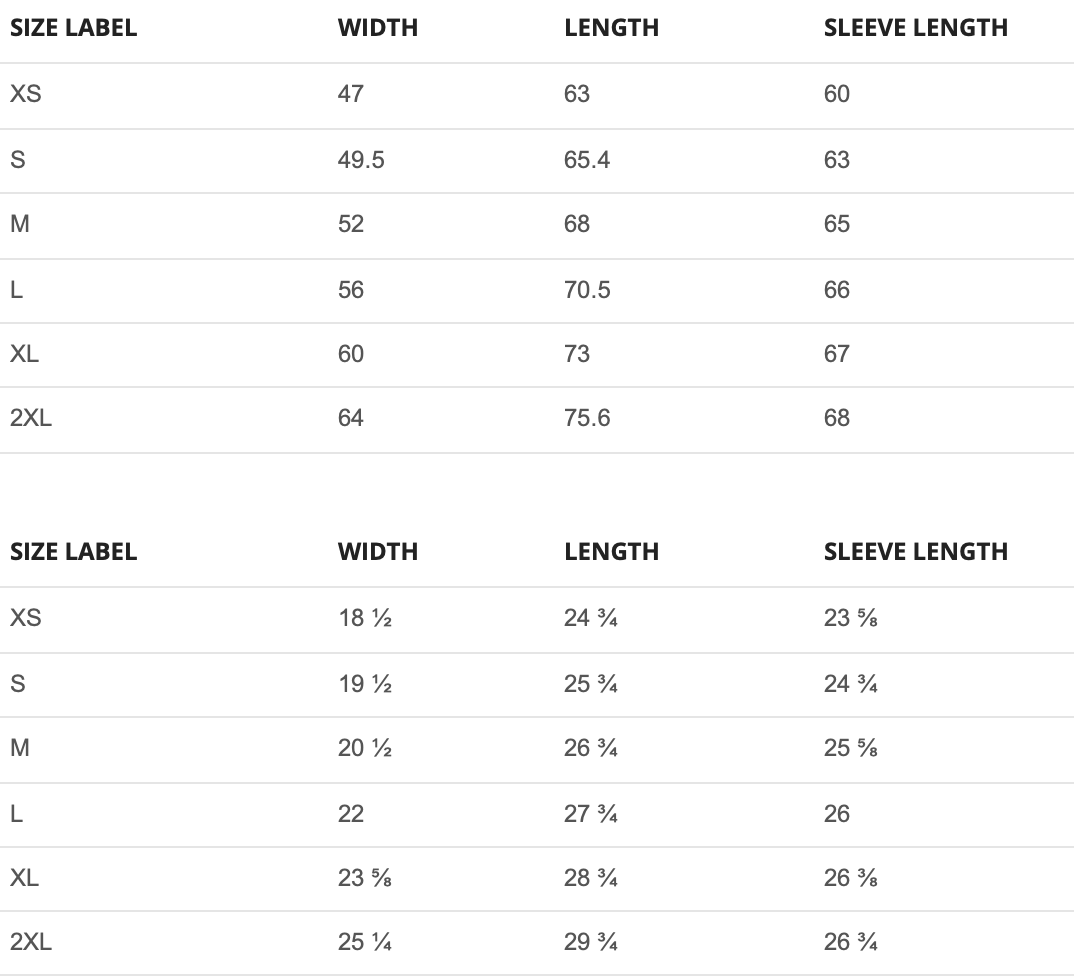Click the SLEEVE LENGTH header in the centimeter table
The width and height of the screenshot is (1074, 980).
tap(915, 28)
